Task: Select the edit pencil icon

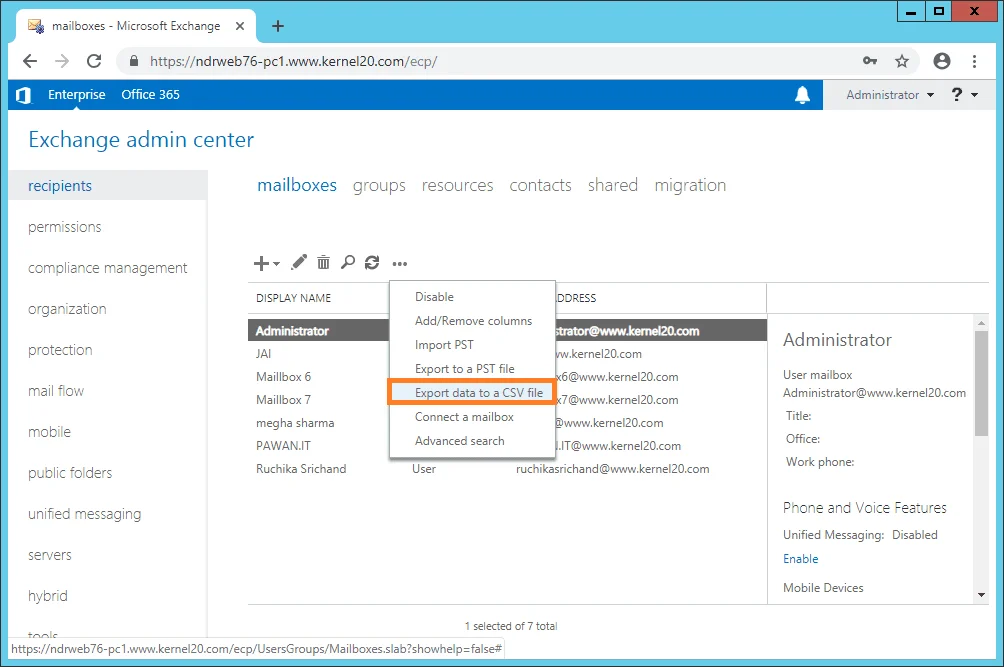Action: [x=298, y=262]
